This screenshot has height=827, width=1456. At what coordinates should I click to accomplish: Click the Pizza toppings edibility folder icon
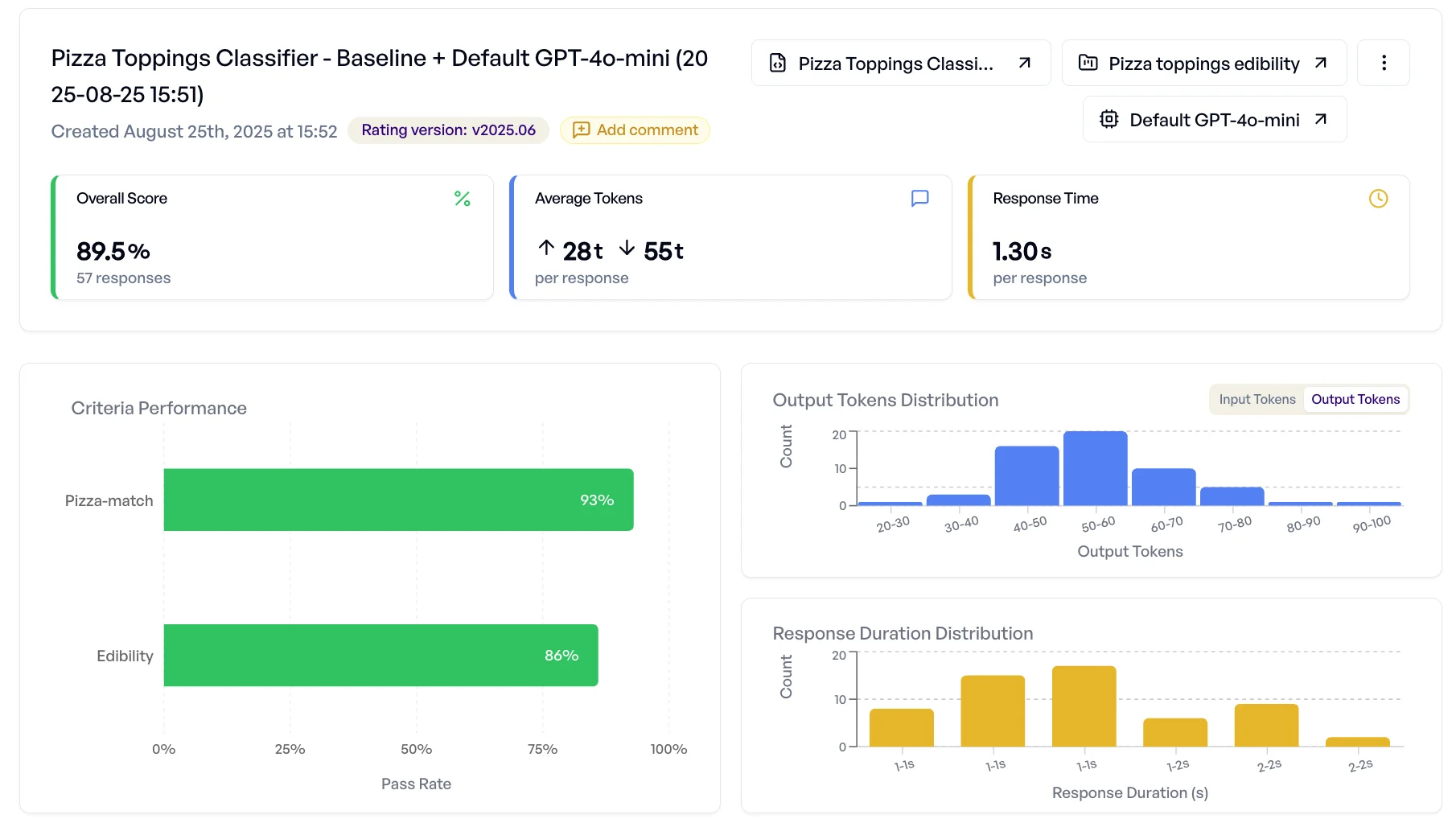pos(1088,63)
